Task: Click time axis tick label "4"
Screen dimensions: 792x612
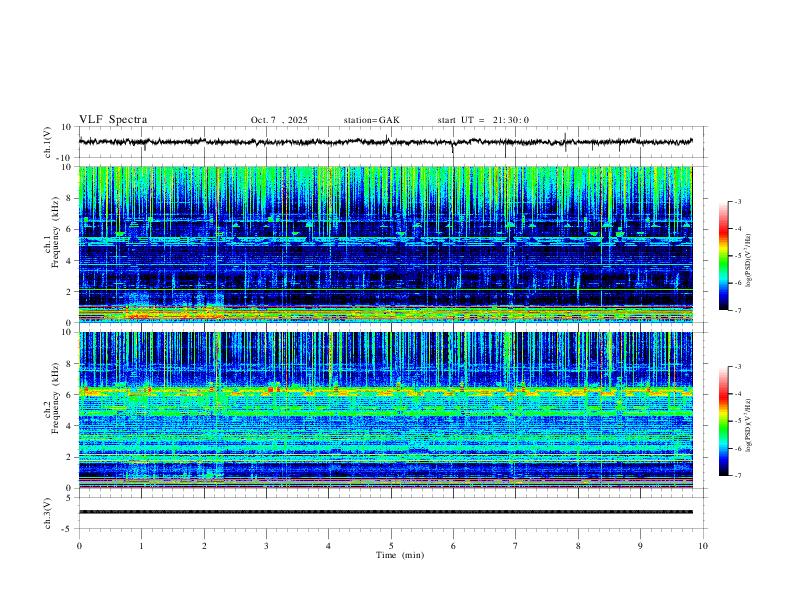Action: pyautogui.click(x=328, y=546)
